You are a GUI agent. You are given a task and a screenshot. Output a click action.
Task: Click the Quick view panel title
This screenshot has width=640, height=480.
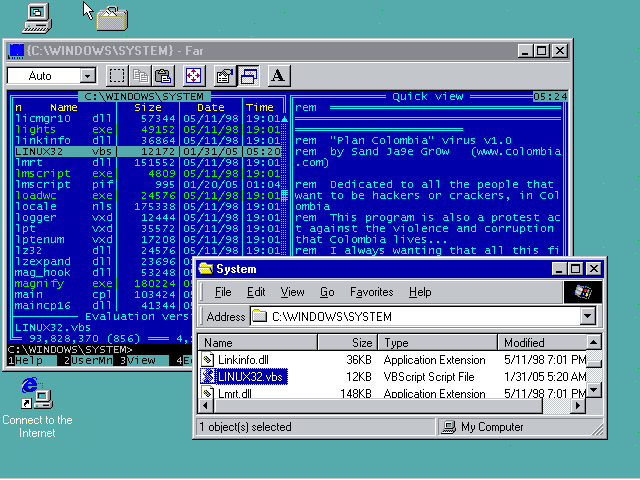click(428, 97)
